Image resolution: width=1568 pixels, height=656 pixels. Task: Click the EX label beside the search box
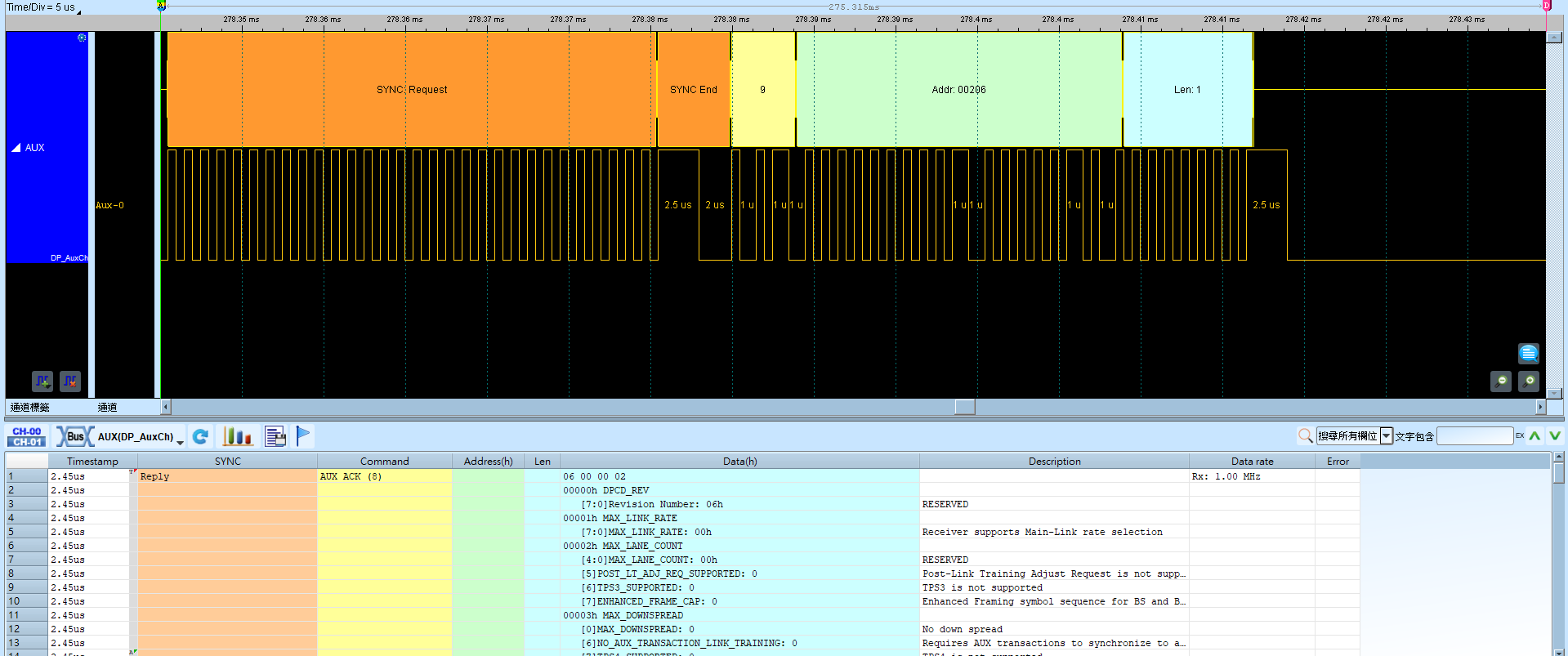coord(1520,435)
